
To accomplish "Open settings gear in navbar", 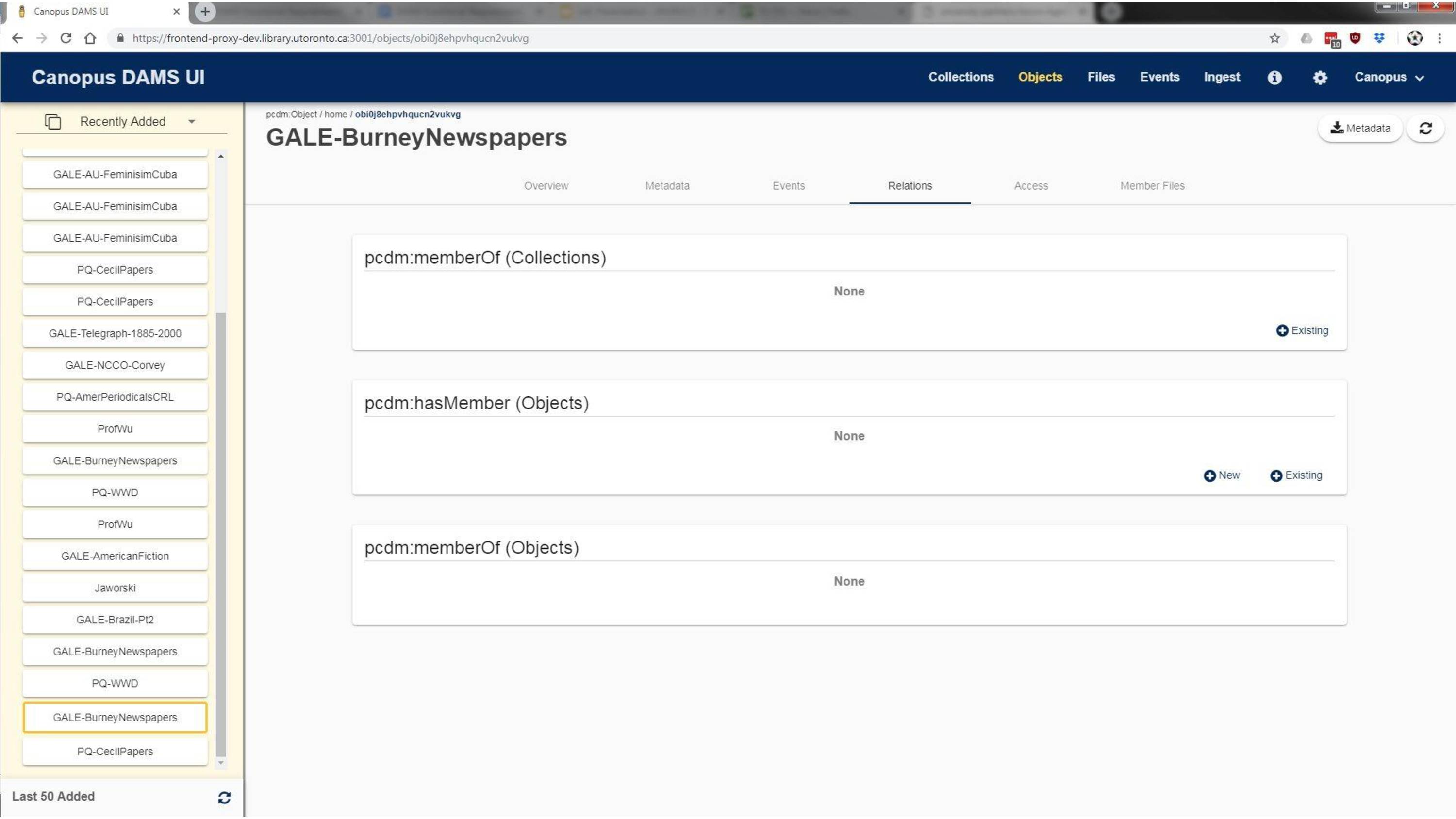I will 1320,78.
